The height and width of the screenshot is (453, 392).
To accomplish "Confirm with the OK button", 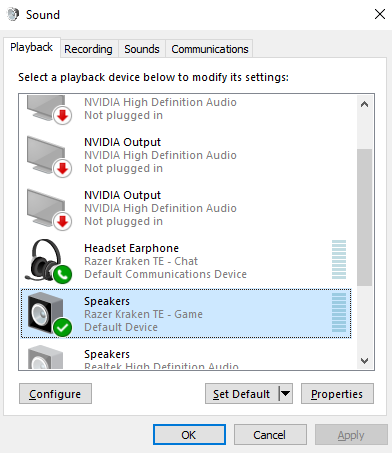I will tap(189, 435).
